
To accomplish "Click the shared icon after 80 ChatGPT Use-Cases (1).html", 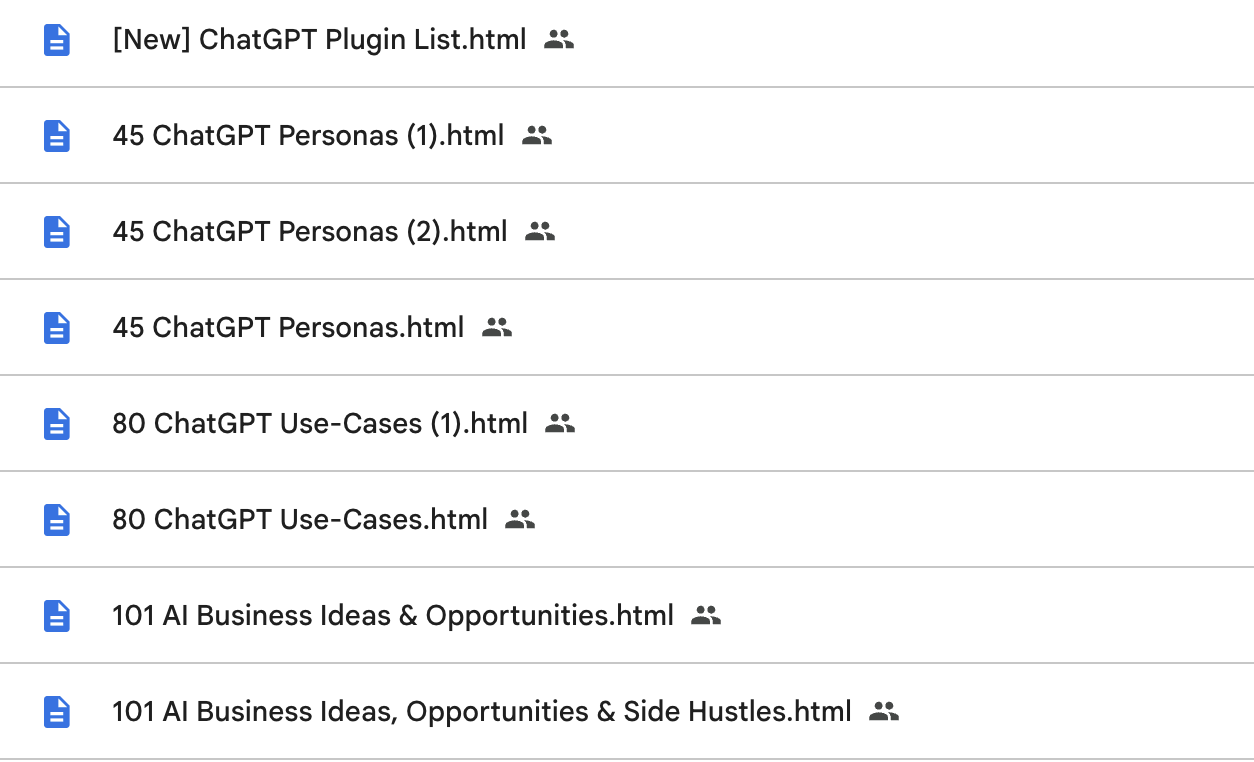I will pos(560,424).
